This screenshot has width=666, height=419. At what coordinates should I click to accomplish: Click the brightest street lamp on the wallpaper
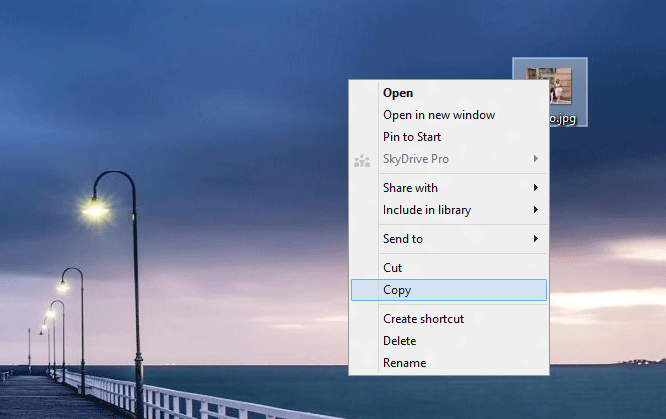pos(95,209)
